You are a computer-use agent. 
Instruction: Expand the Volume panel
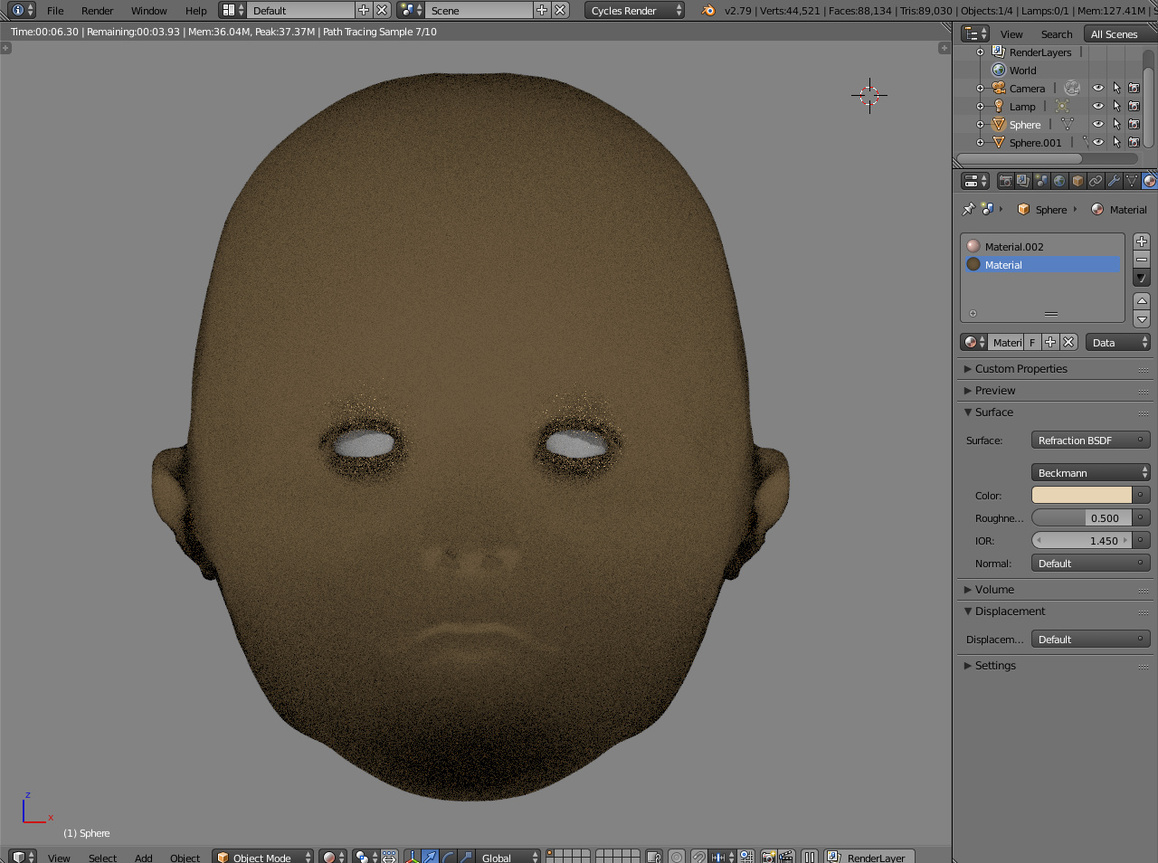[994, 589]
